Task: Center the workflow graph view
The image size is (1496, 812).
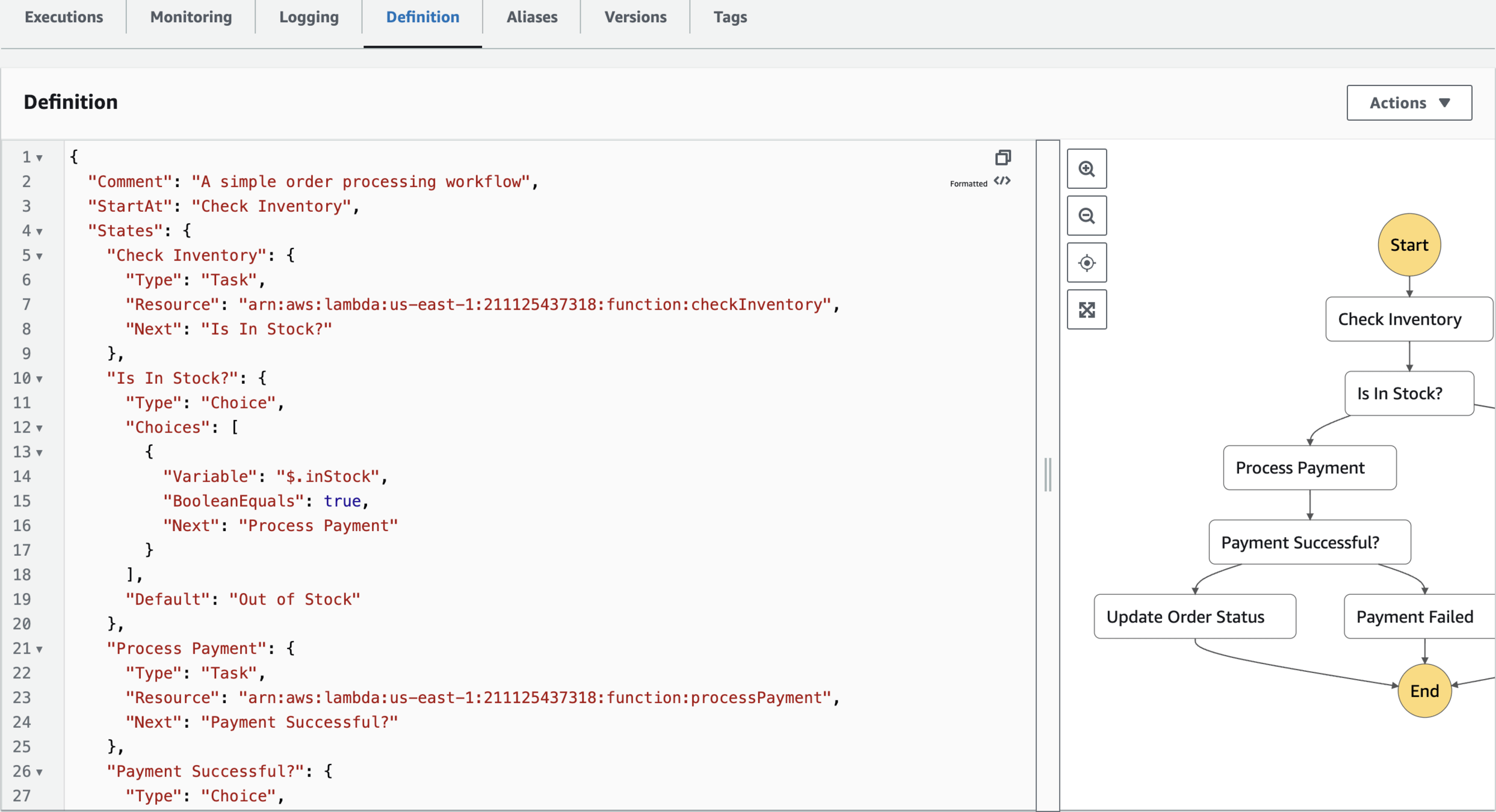Action: coord(1086,263)
